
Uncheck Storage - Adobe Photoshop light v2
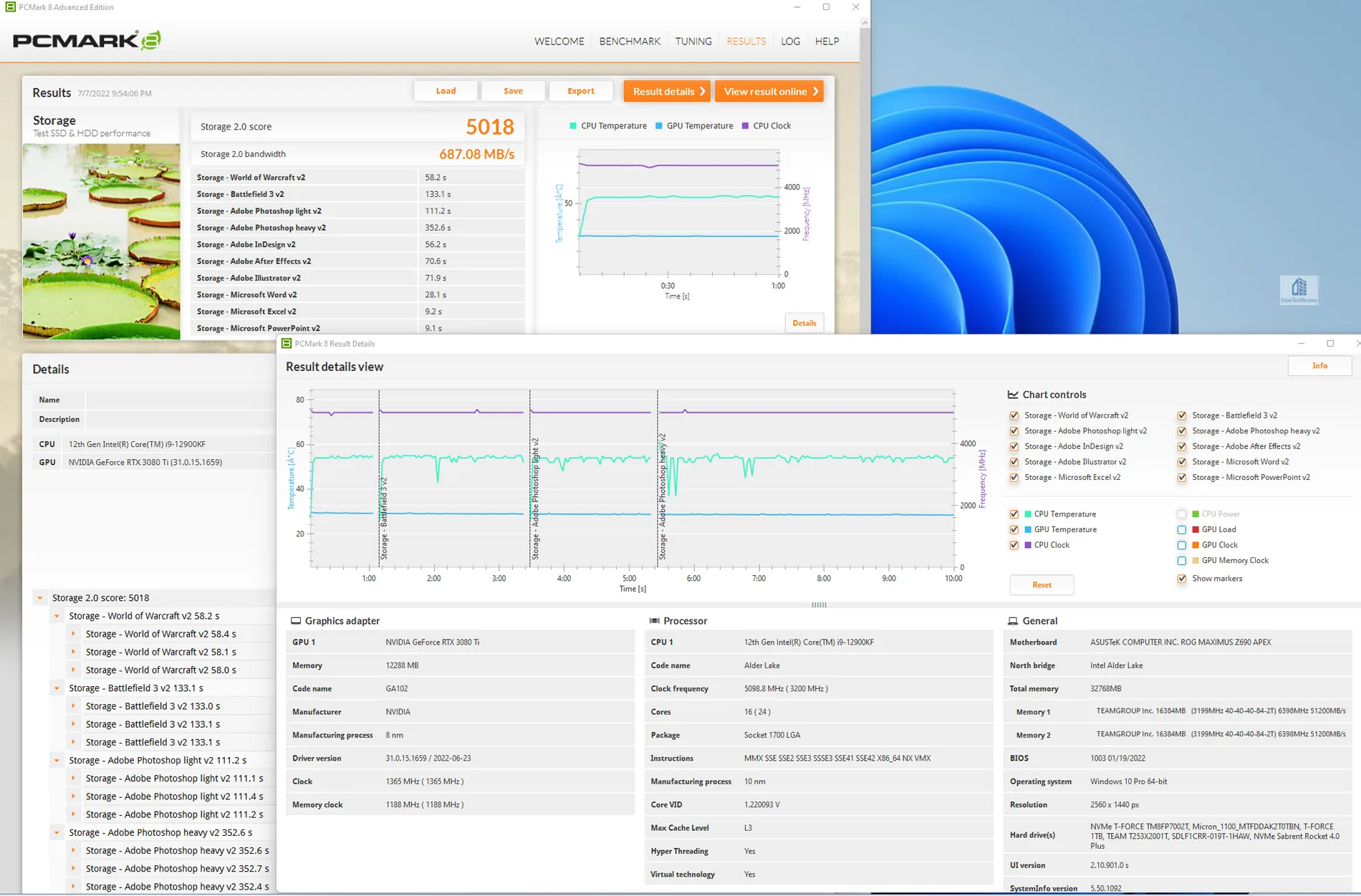click(1014, 431)
